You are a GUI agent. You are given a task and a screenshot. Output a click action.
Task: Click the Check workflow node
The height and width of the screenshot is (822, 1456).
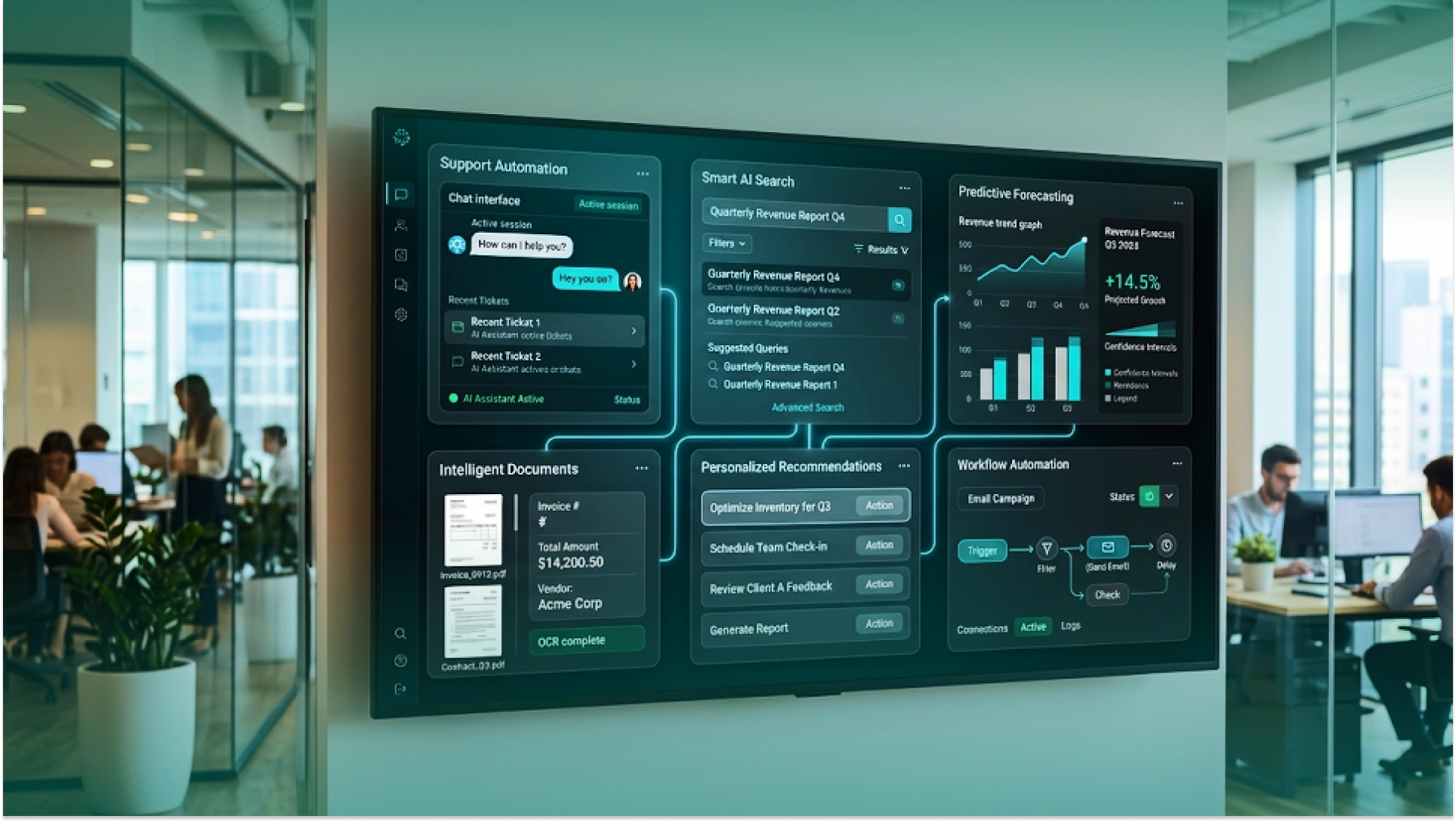tap(1107, 595)
